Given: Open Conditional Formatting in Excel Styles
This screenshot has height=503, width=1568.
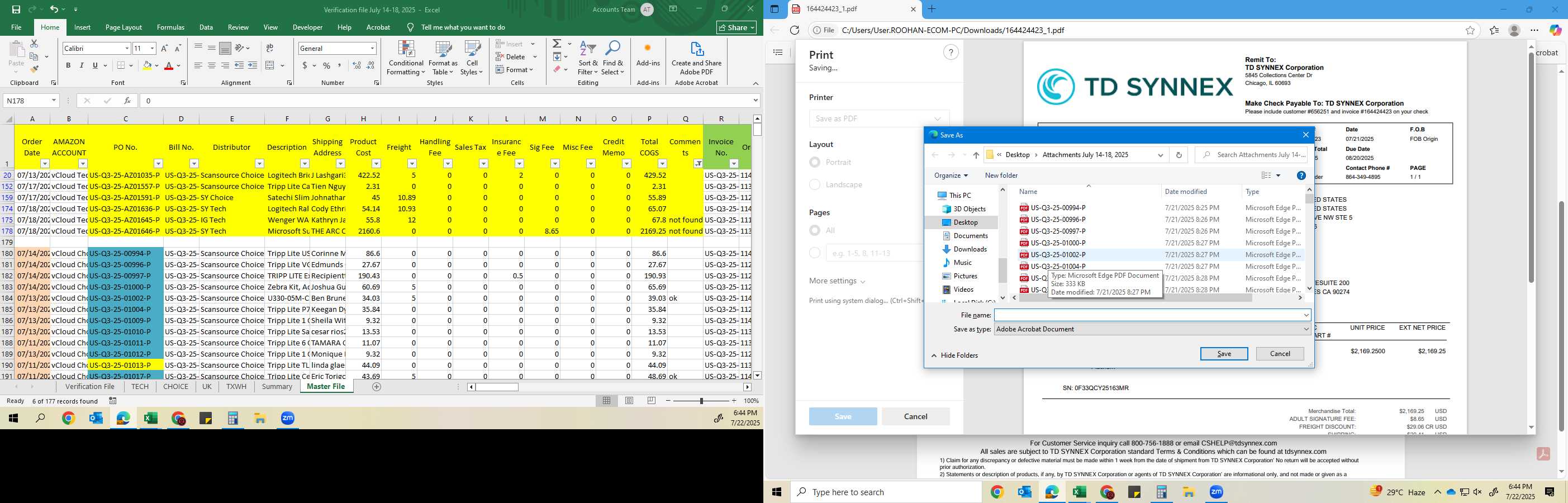Looking at the screenshot, I should click(406, 59).
